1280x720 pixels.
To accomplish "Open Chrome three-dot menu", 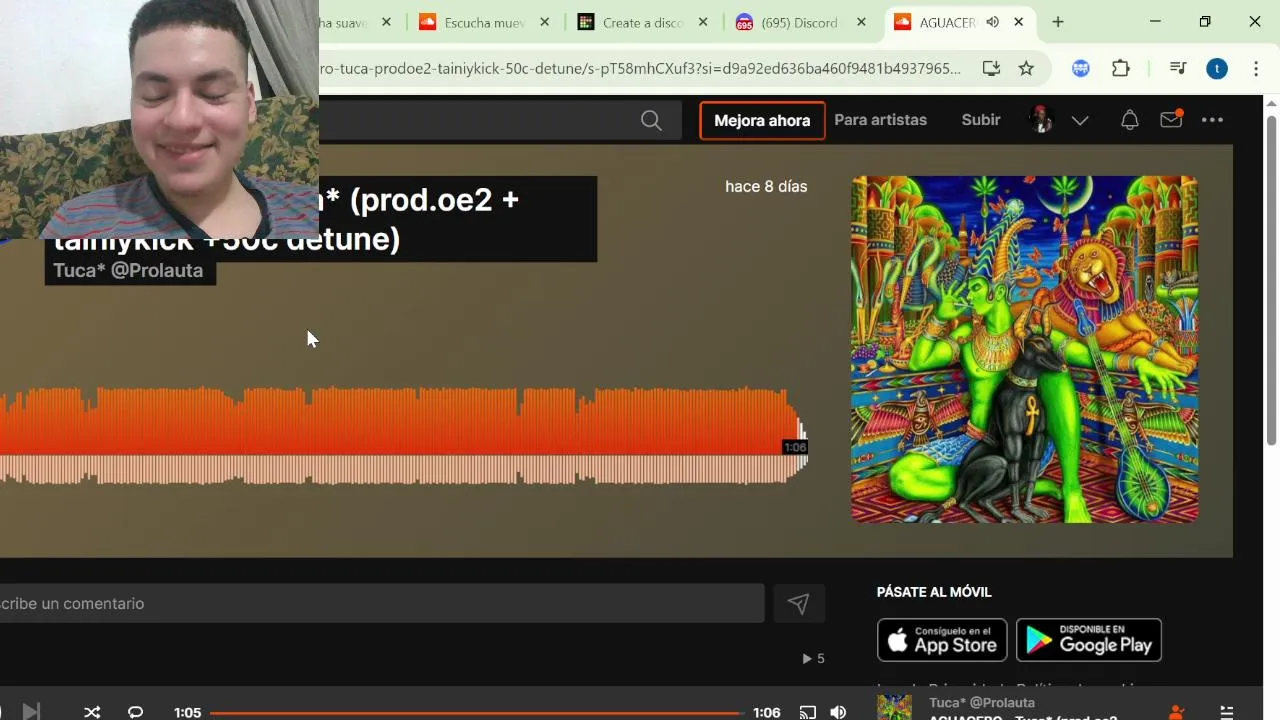I will (x=1256, y=69).
